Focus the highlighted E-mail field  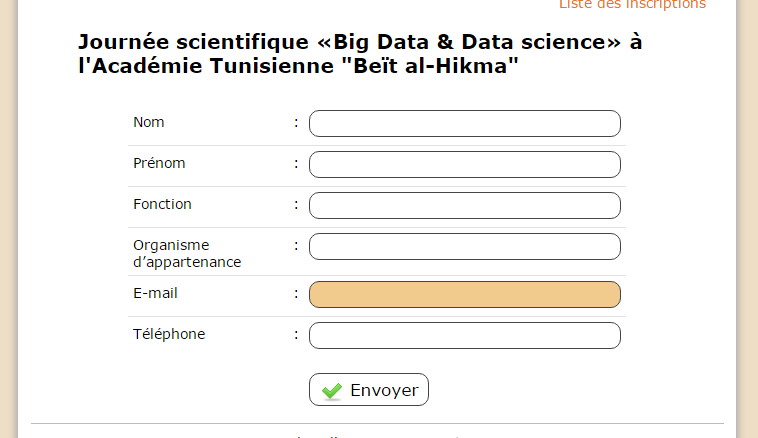[465, 294]
